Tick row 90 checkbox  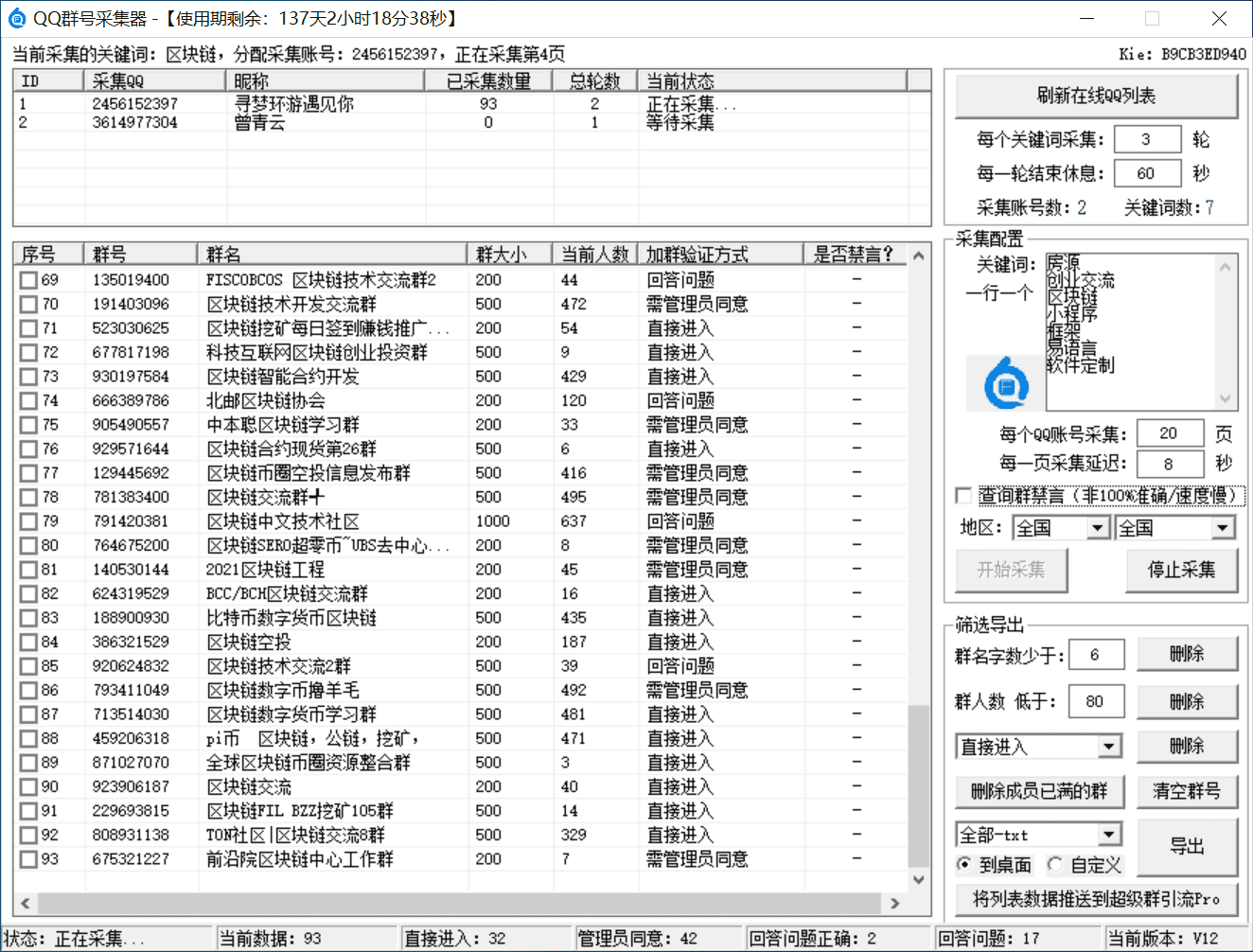pyautogui.click(x=28, y=787)
